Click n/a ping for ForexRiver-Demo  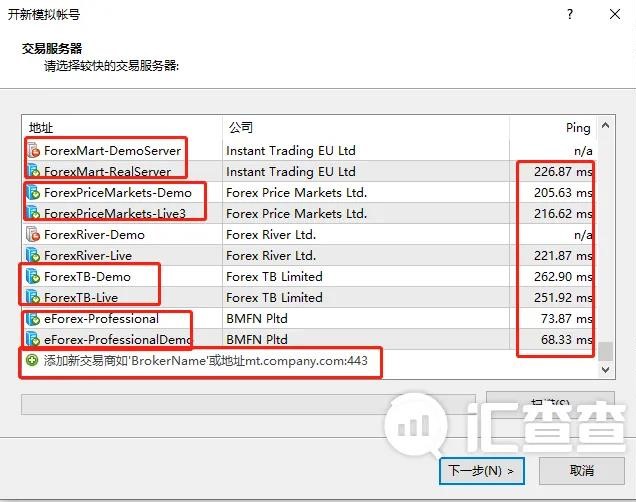[583, 235]
